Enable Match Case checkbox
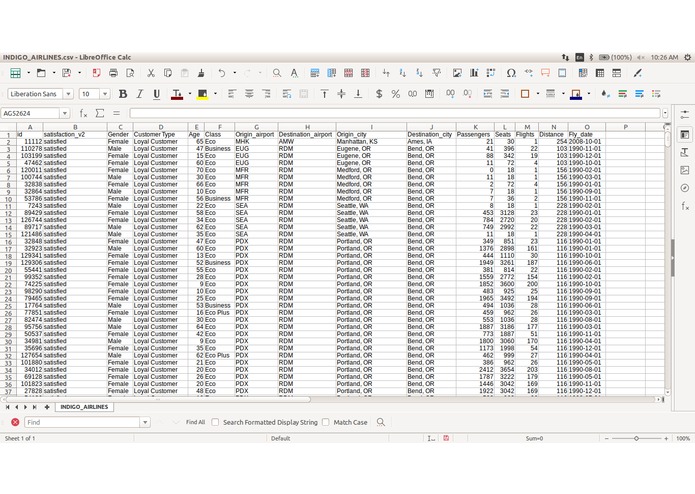Viewport: 695px width, 494px height. (x=326, y=422)
